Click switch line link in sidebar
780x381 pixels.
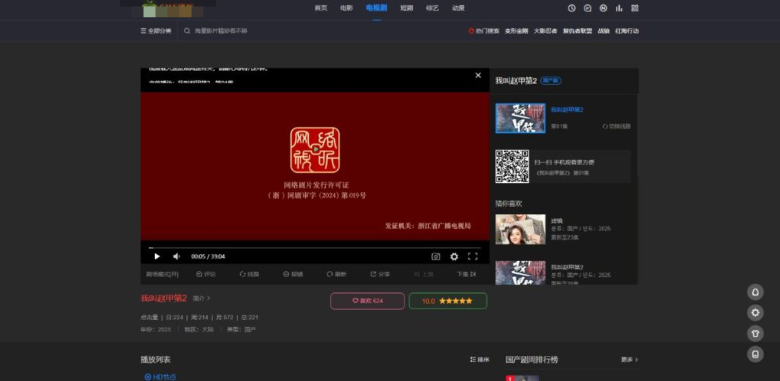pyautogui.click(x=616, y=126)
